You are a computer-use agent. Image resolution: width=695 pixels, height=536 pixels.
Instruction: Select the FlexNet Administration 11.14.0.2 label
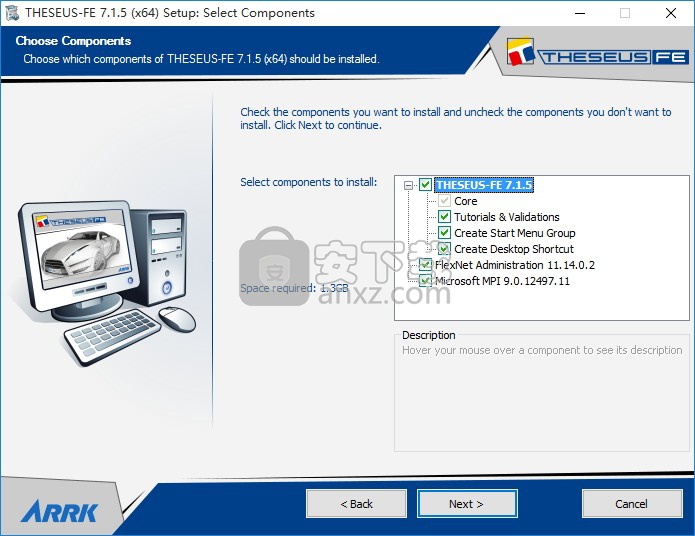515,265
